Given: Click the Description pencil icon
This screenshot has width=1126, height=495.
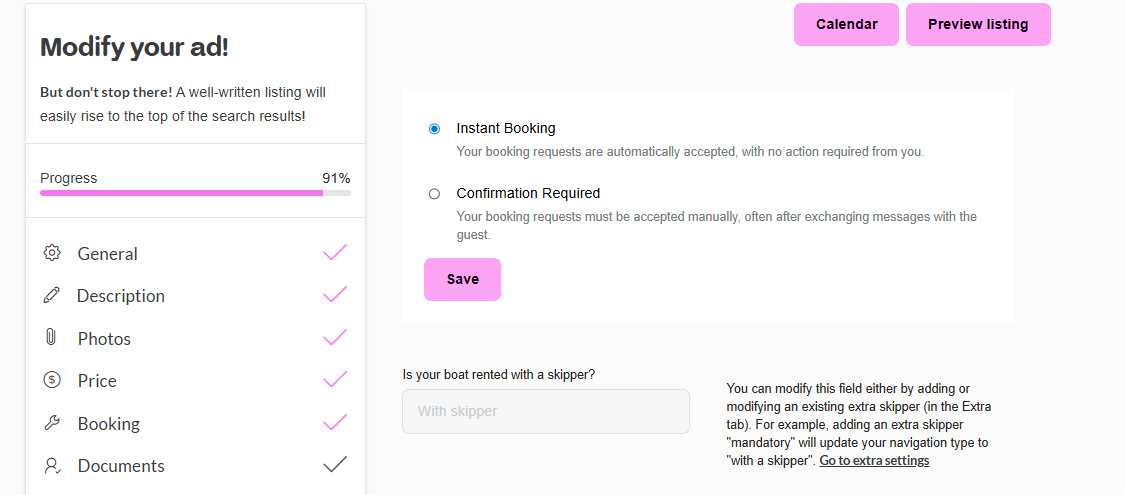Looking at the screenshot, I should [52, 295].
